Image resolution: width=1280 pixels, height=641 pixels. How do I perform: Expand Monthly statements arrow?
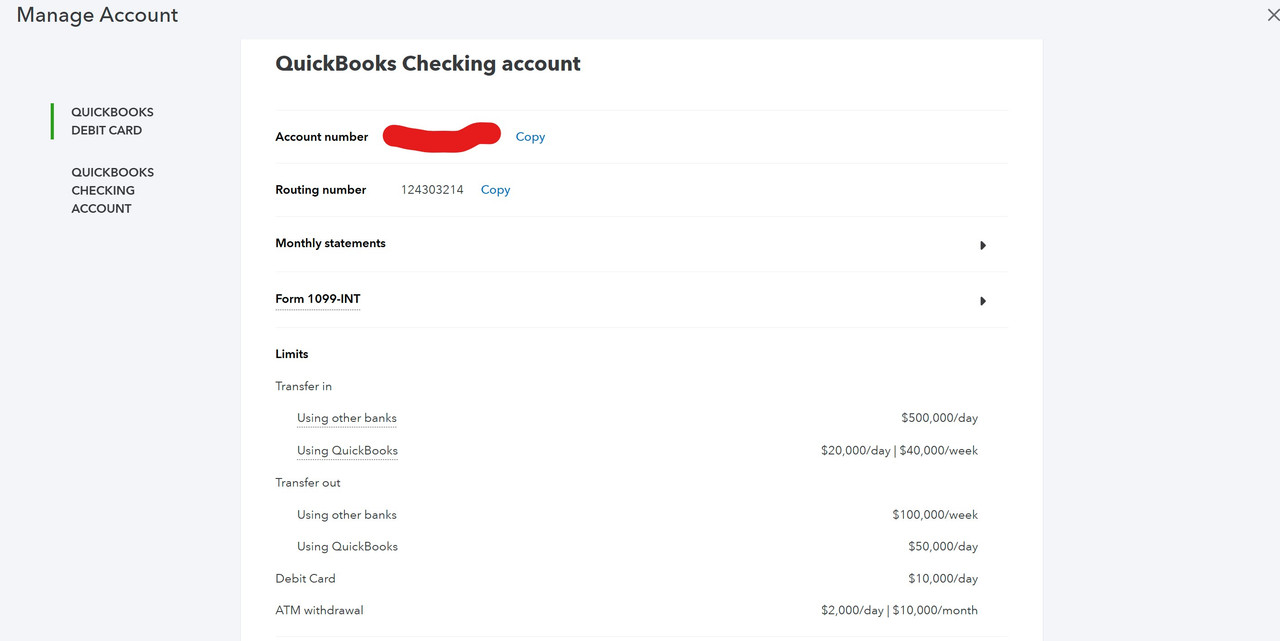[x=983, y=245]
